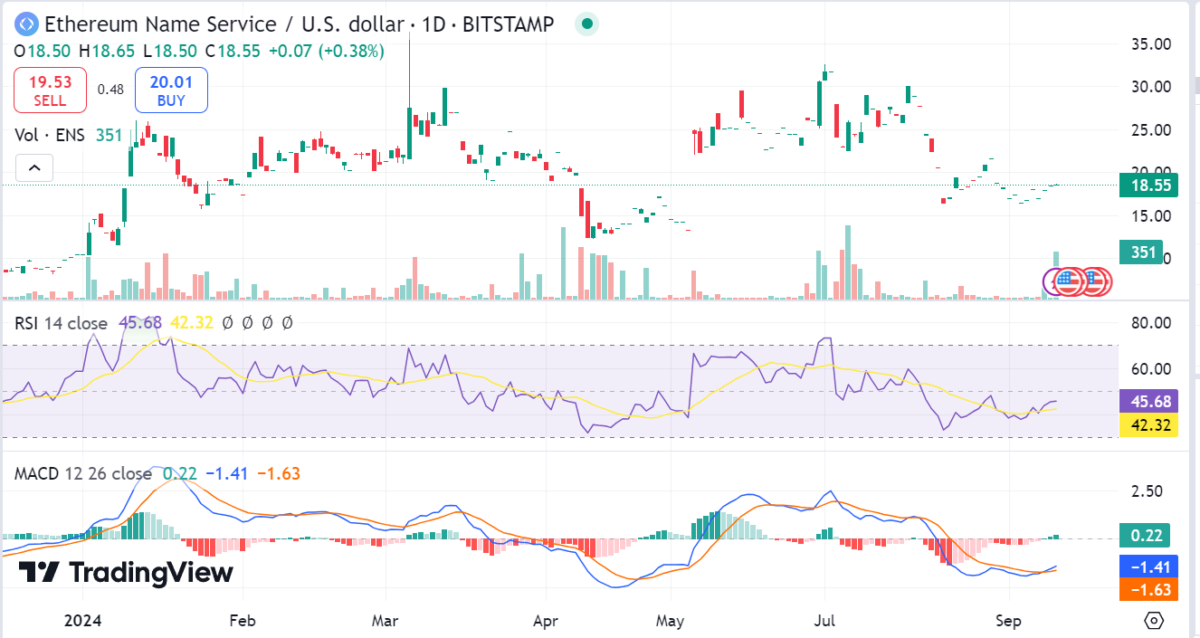Screen dimensions: 1200x638
Task: Open chart settings hexagon icon
Action: (x=1155, y=620)
